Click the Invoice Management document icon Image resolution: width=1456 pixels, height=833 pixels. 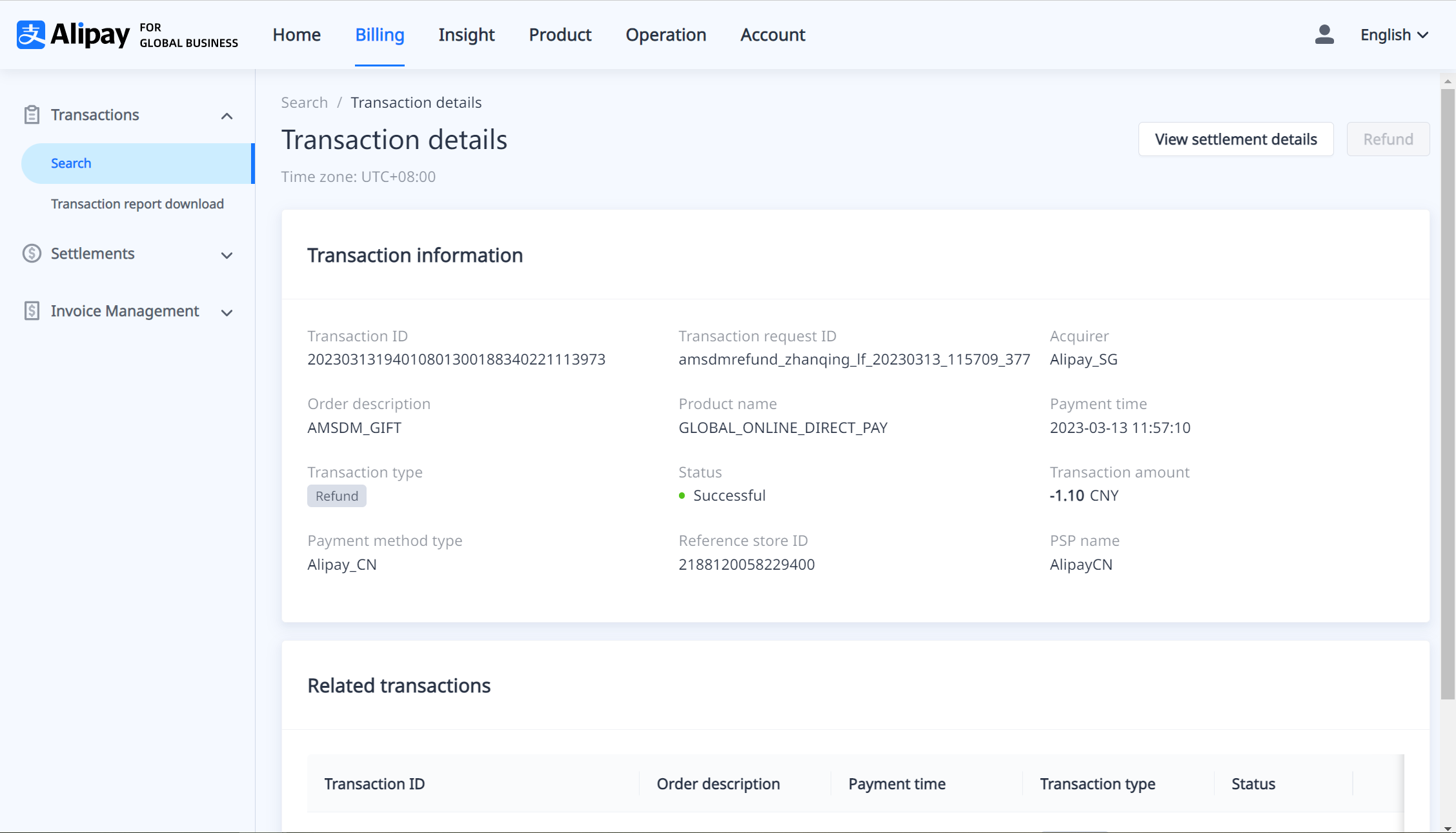pos(32,311)
